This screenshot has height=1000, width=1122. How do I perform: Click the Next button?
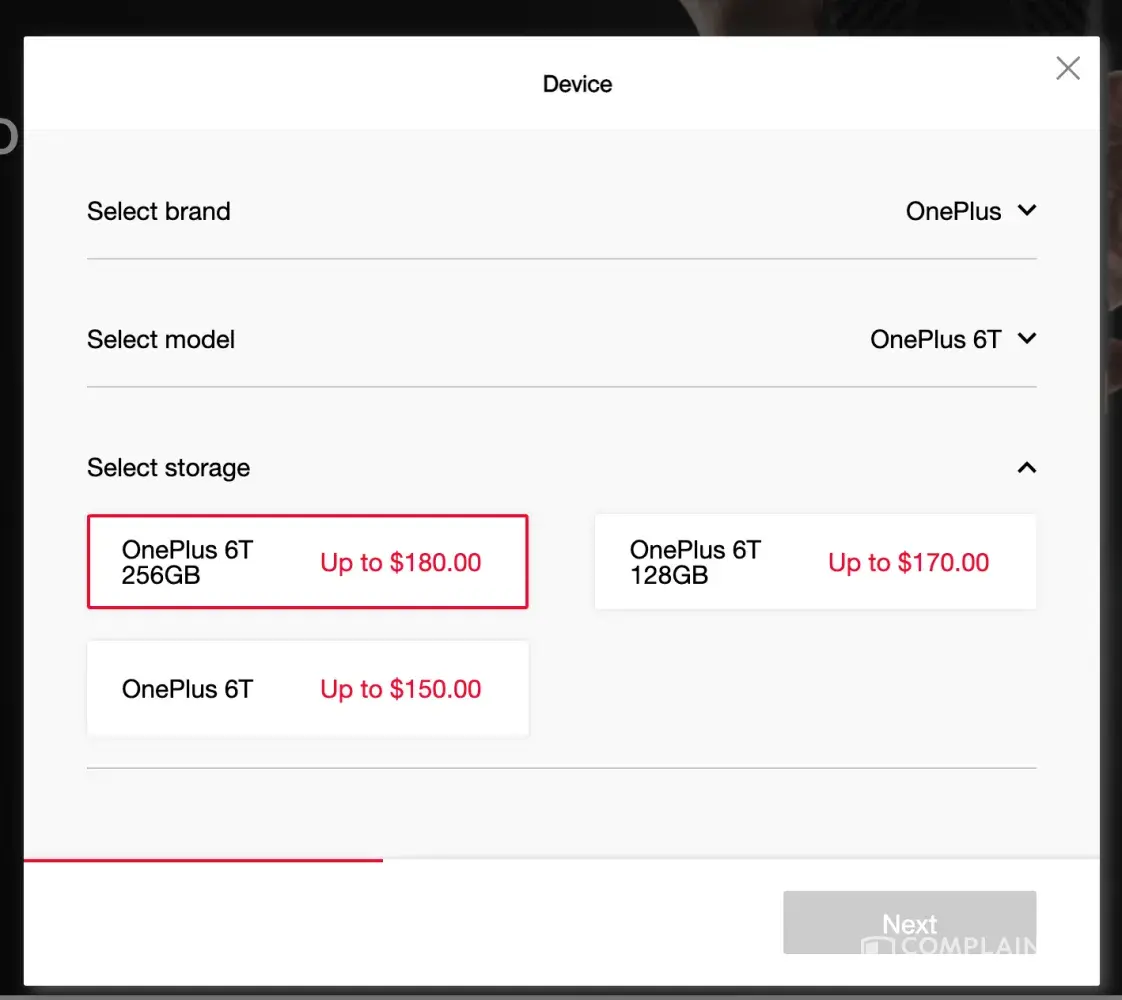click(x=909, y=922)
